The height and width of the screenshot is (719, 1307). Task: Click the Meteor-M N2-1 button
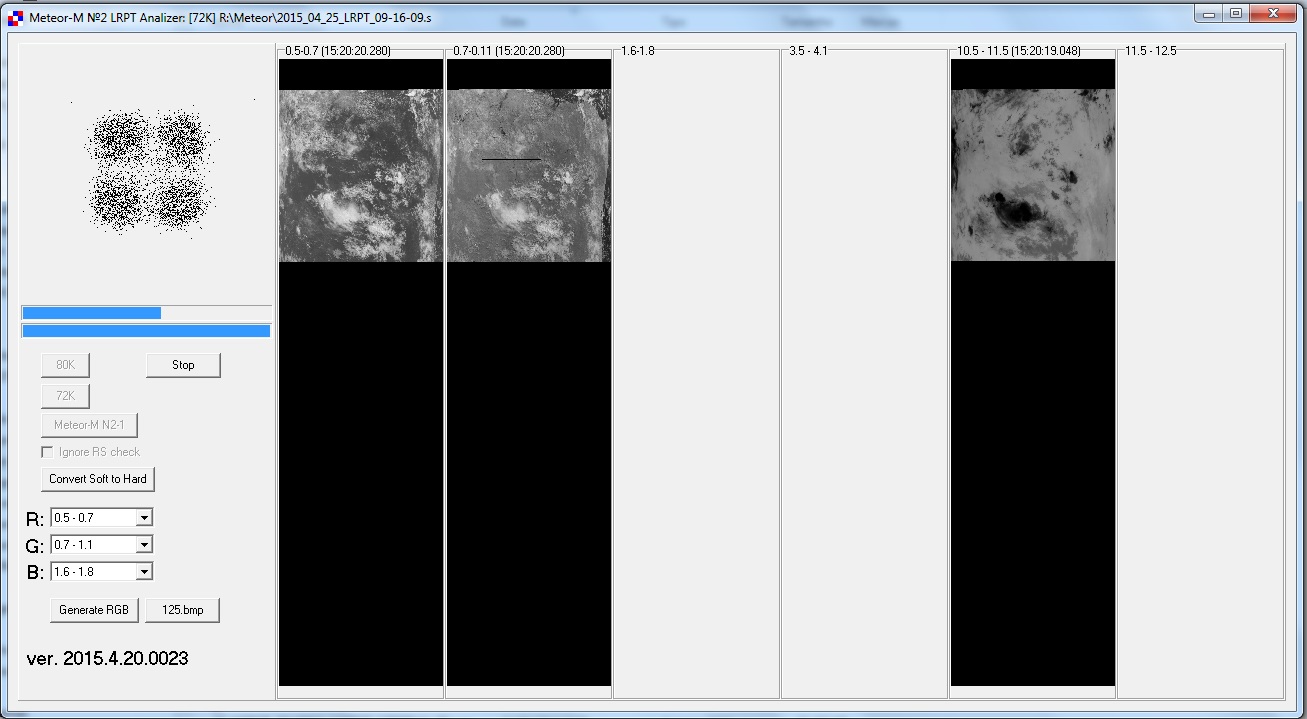click(89, 425)
